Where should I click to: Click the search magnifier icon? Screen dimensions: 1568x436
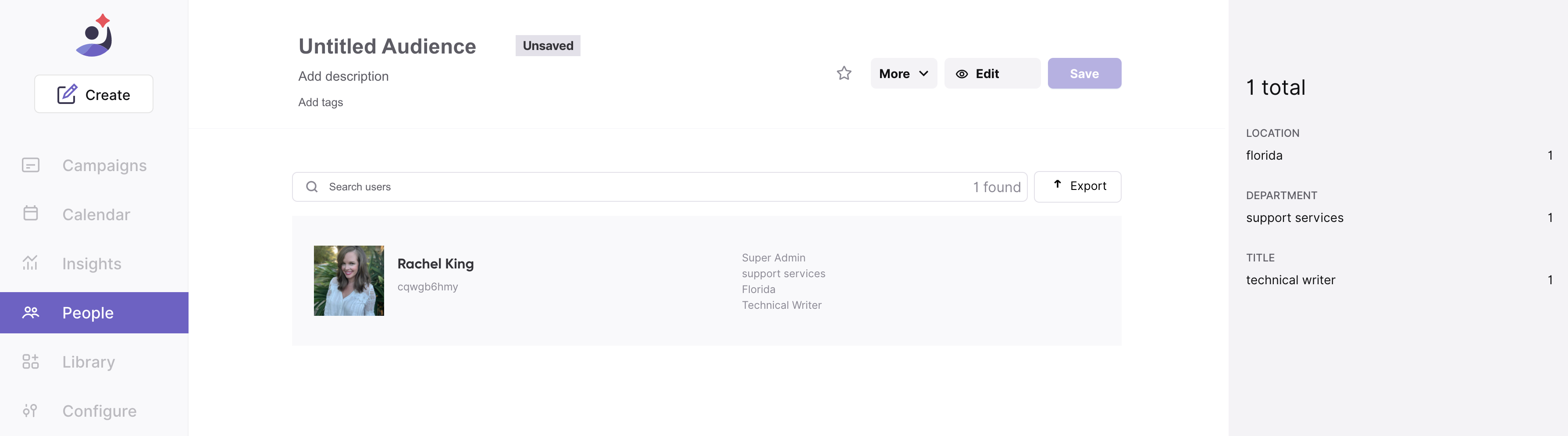click(312, 187)
